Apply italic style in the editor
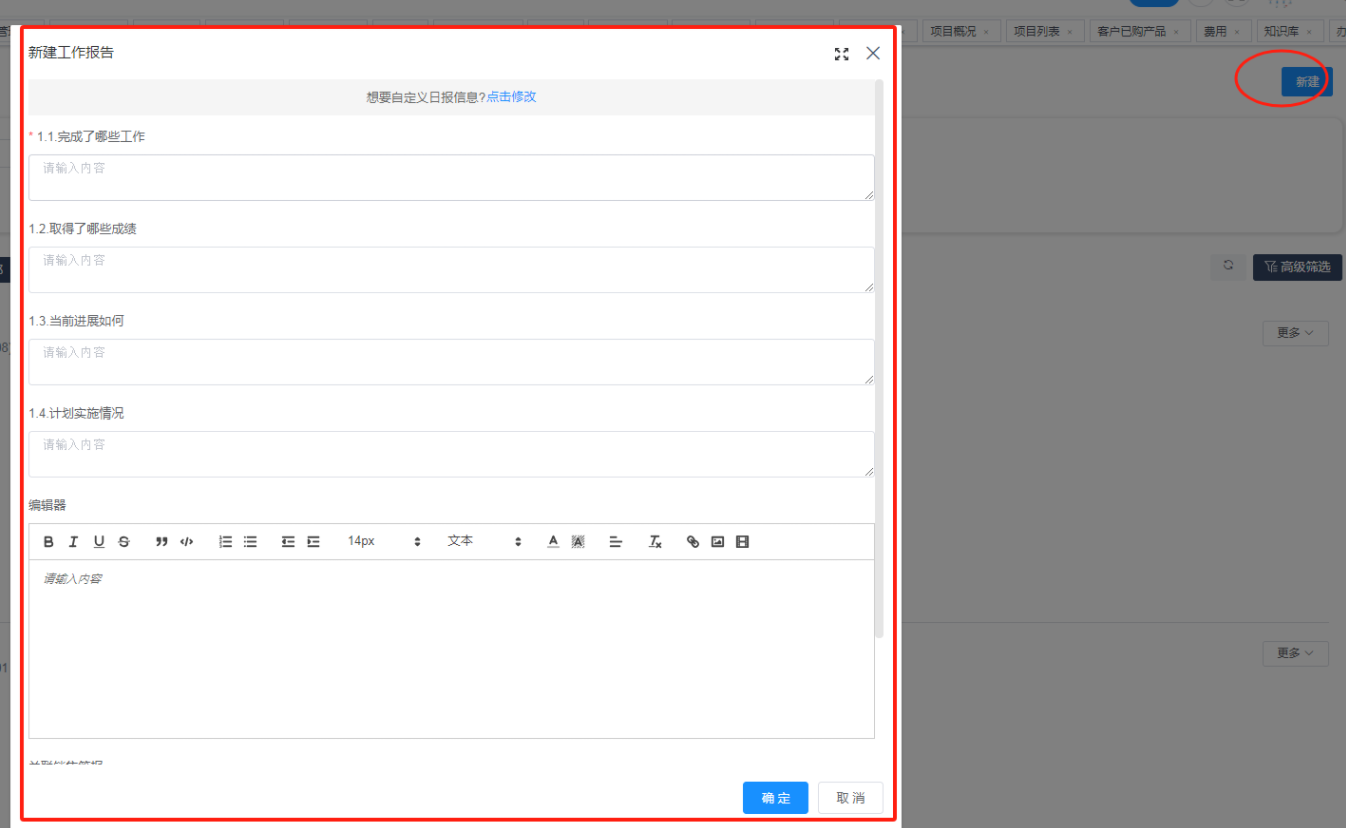Screen dimensions: 1346x828 [x=73, y=542]
